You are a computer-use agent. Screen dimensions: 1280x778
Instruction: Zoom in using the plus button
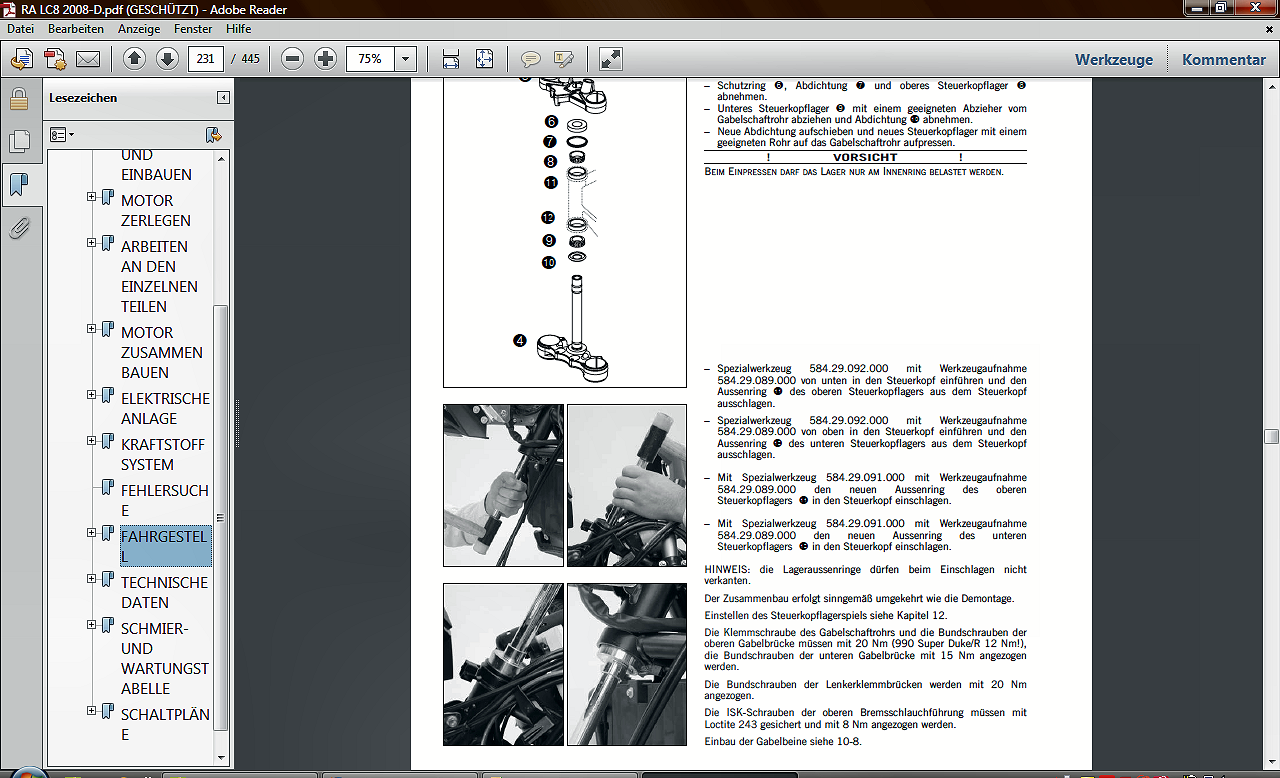(325, 59)
